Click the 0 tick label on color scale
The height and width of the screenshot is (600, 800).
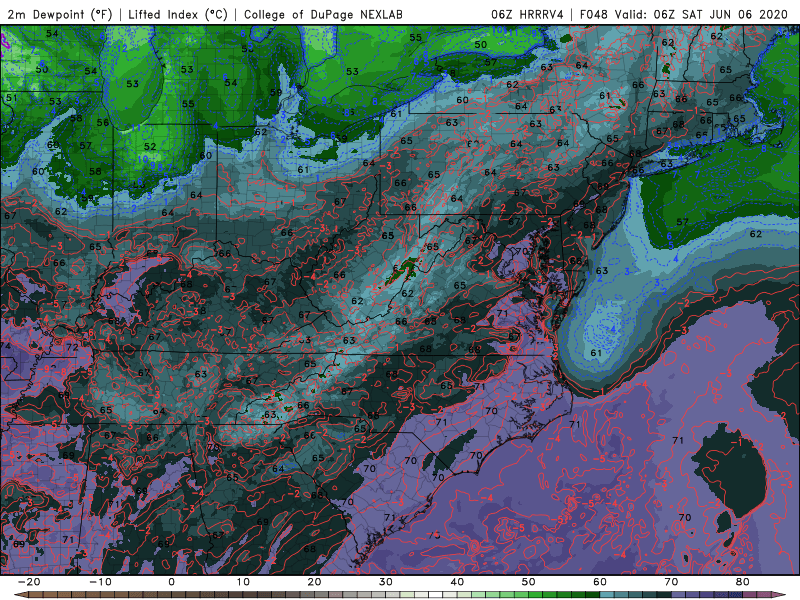coord(171,582)
